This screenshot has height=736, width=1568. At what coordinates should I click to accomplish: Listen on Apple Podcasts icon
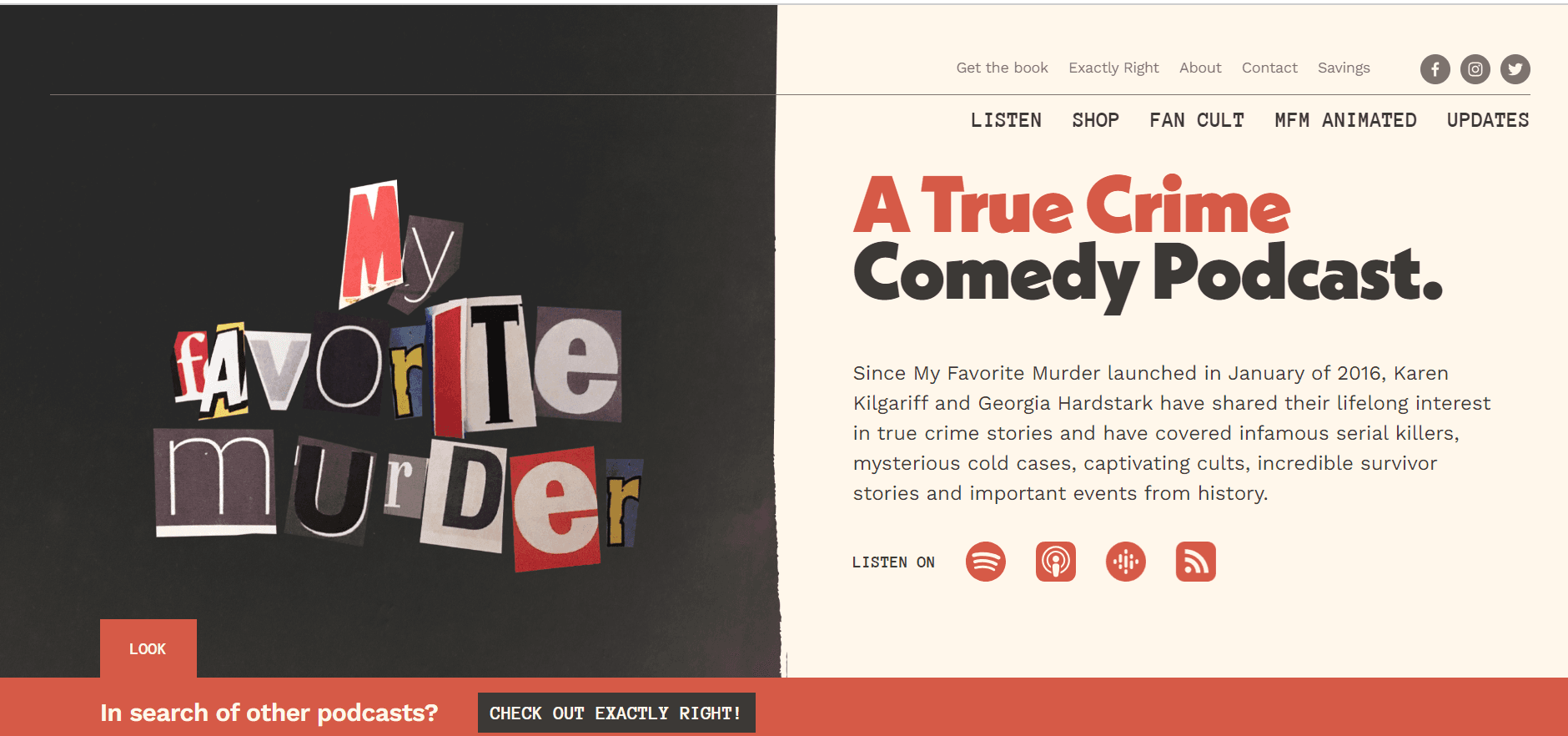[x=1056, y=562]
